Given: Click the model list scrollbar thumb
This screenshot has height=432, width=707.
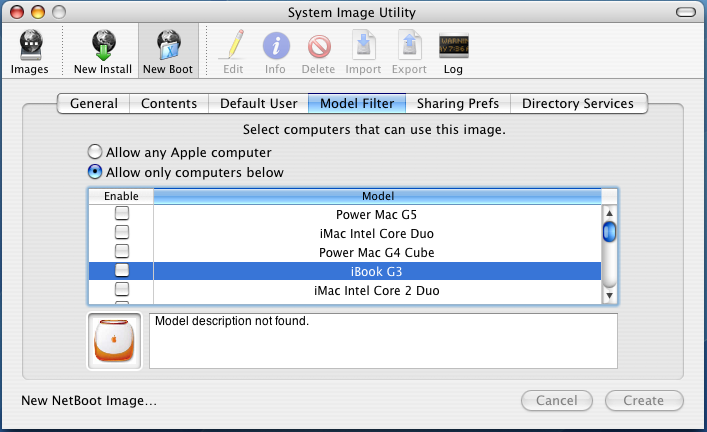Looking at the screenshot, I should point(608,232).
